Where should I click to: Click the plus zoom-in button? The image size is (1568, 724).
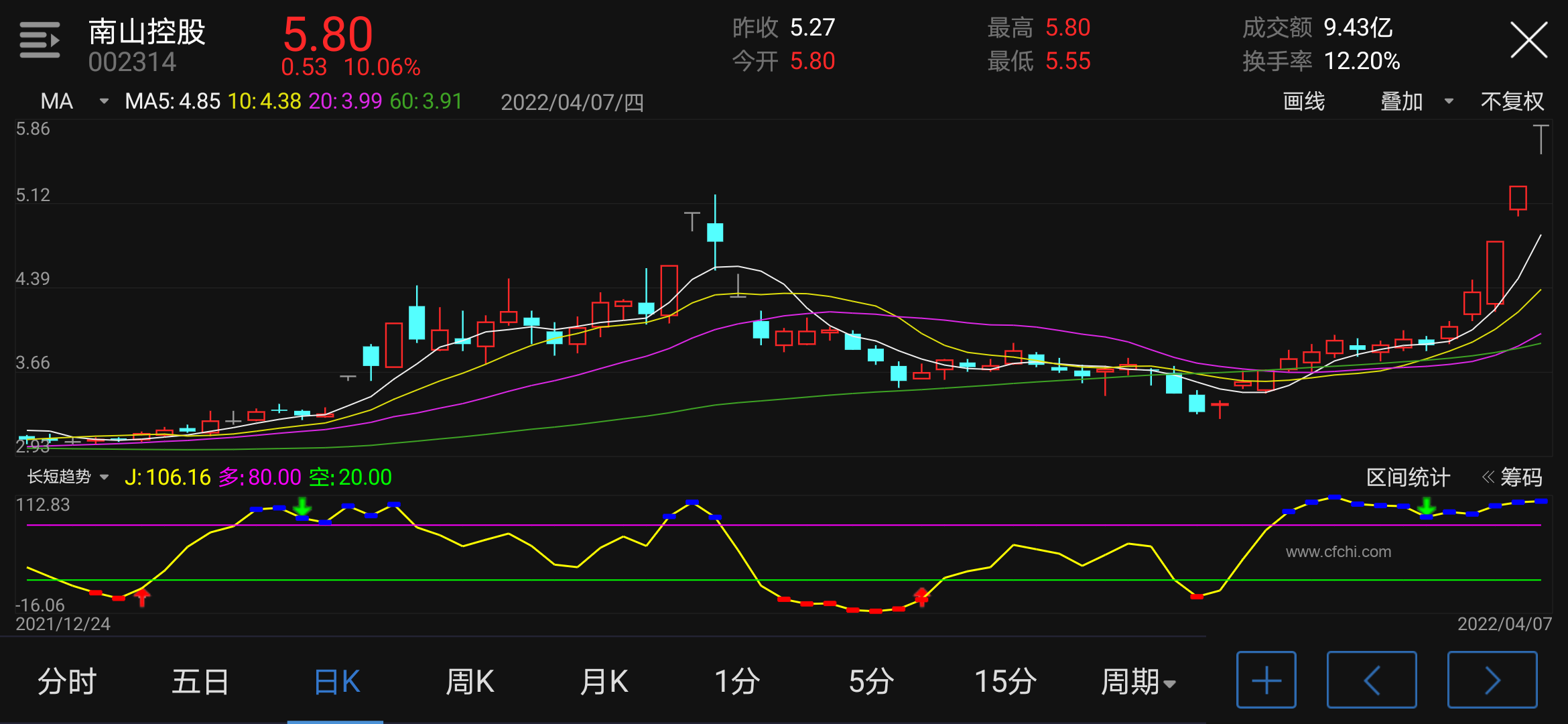(1266, 680)
